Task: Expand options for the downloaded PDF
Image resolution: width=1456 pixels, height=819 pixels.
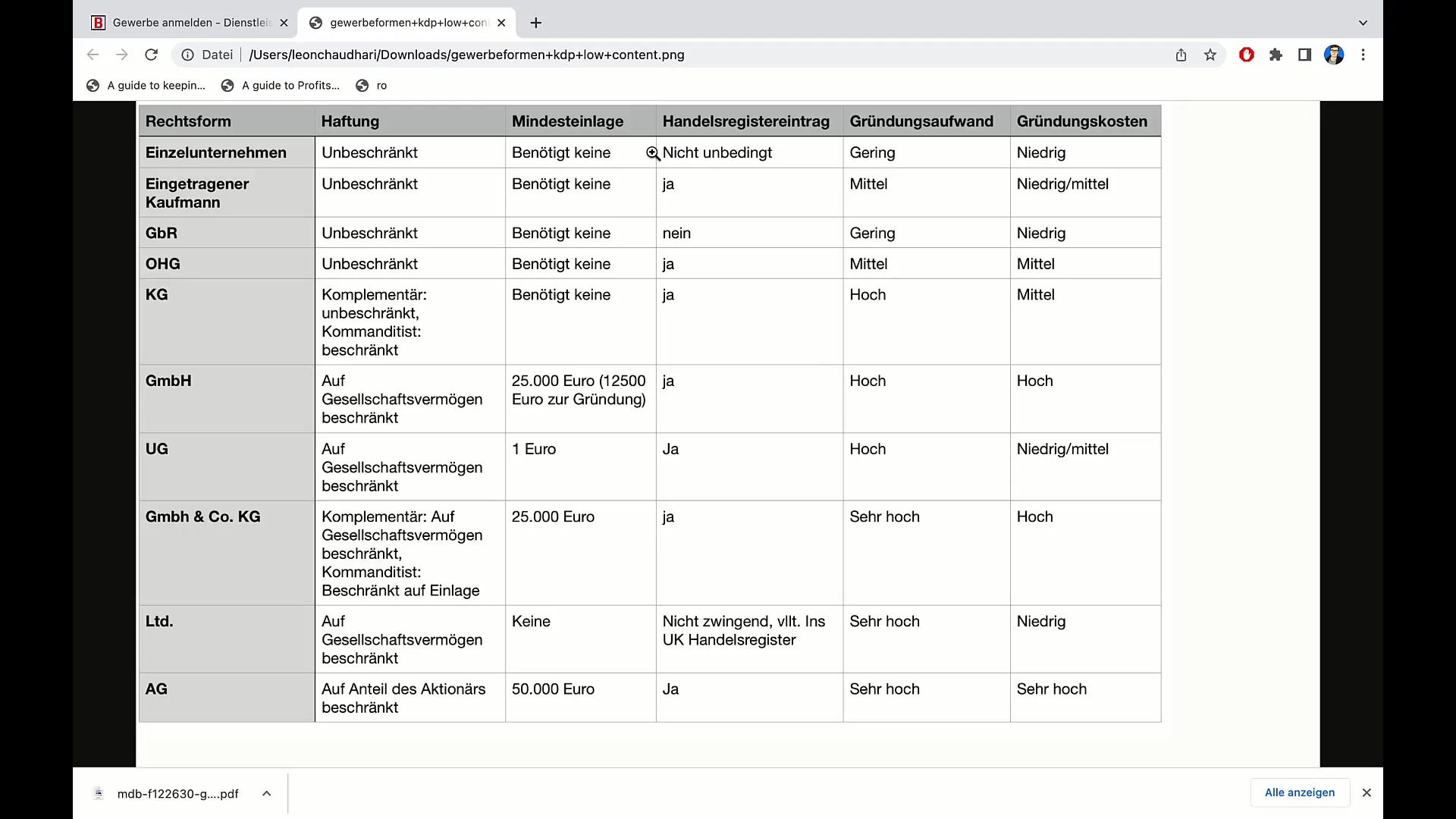Action: (267, 793)
